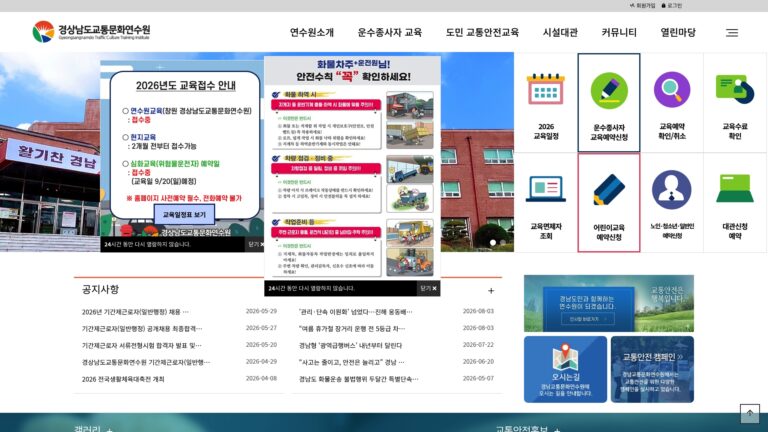Click the 교육일정표 보기 button

(x=184, y=215)
